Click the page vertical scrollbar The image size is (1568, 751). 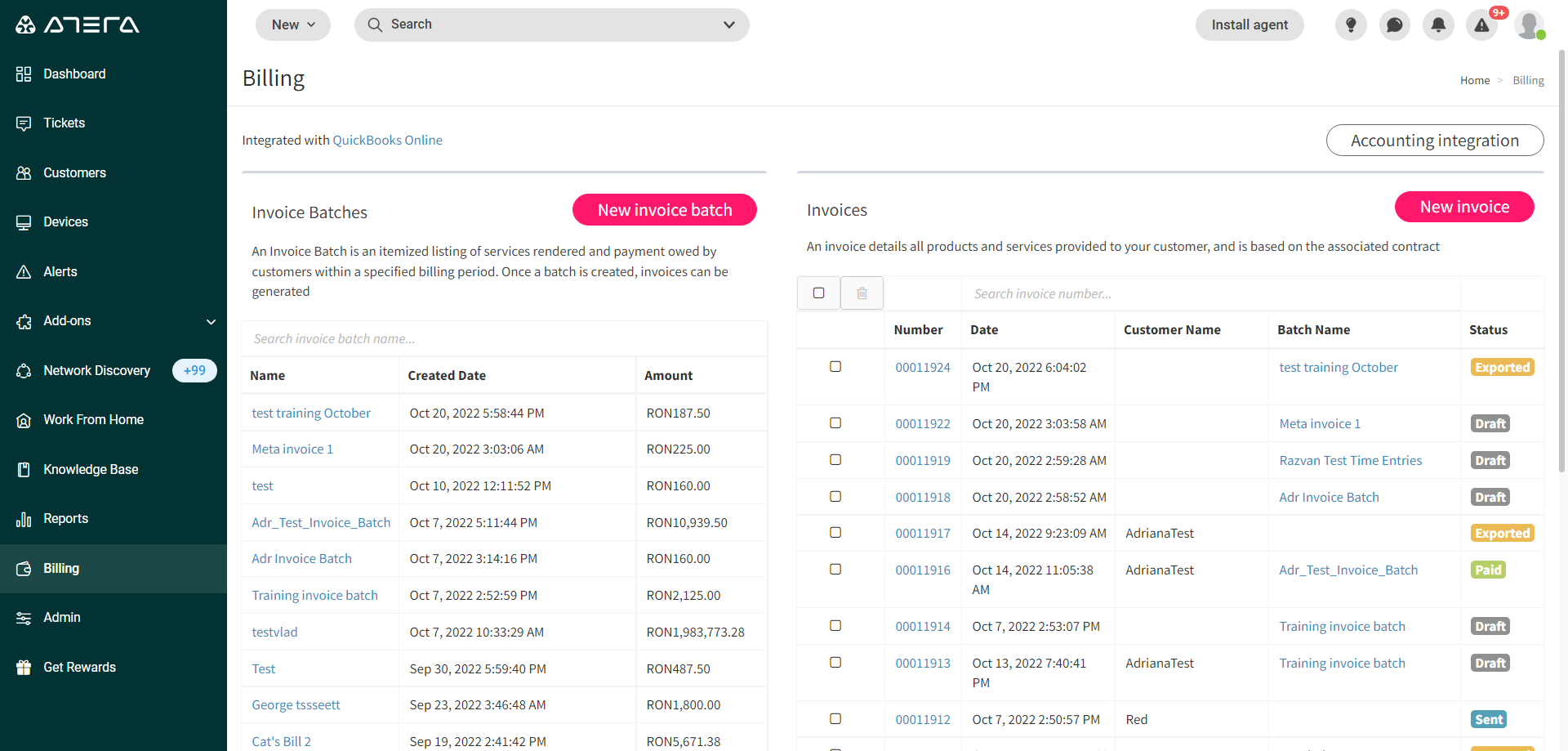point(1561,262)
